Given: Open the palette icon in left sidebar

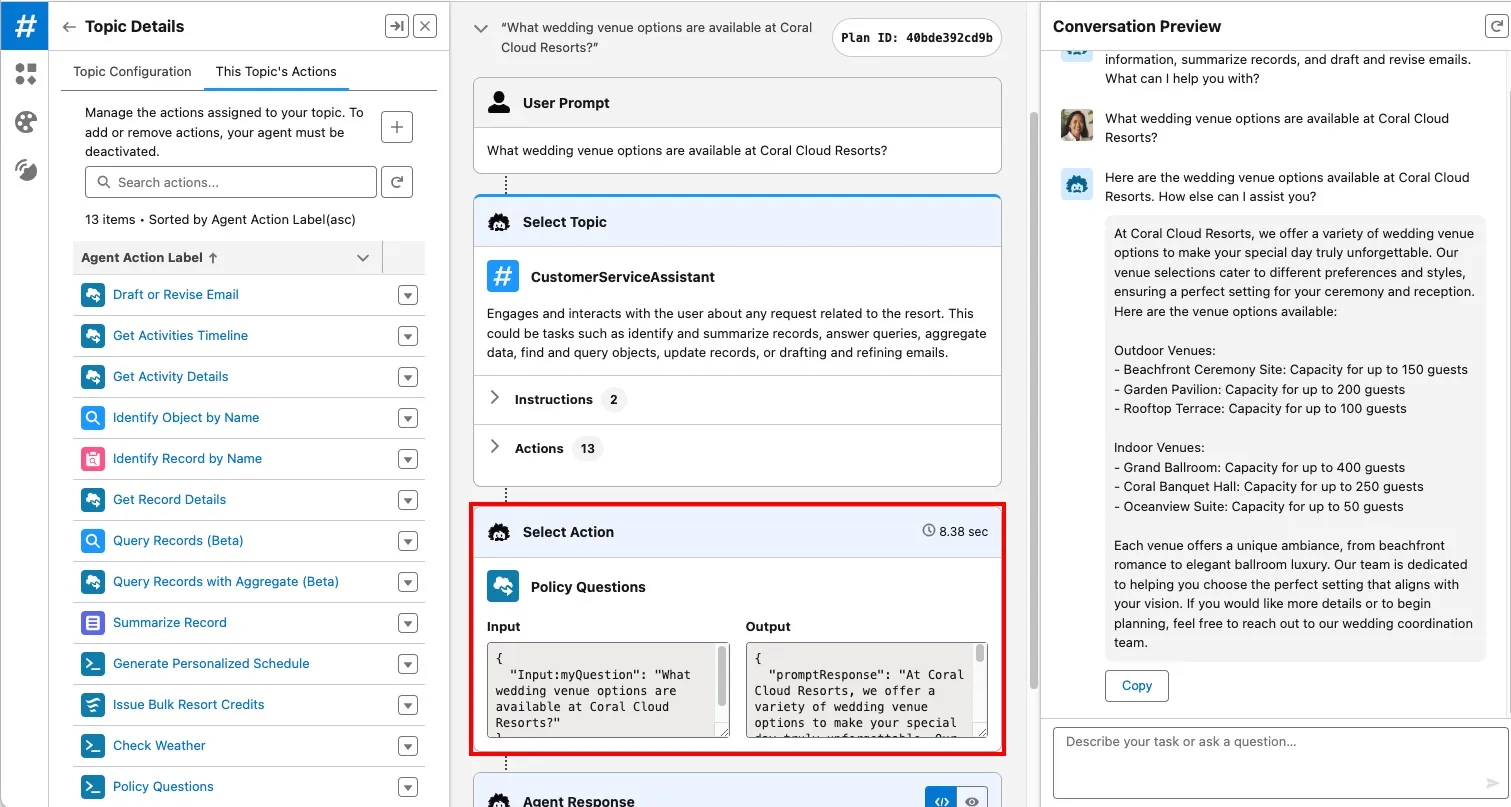Looking at the screenshot, I should pos(25,122).
